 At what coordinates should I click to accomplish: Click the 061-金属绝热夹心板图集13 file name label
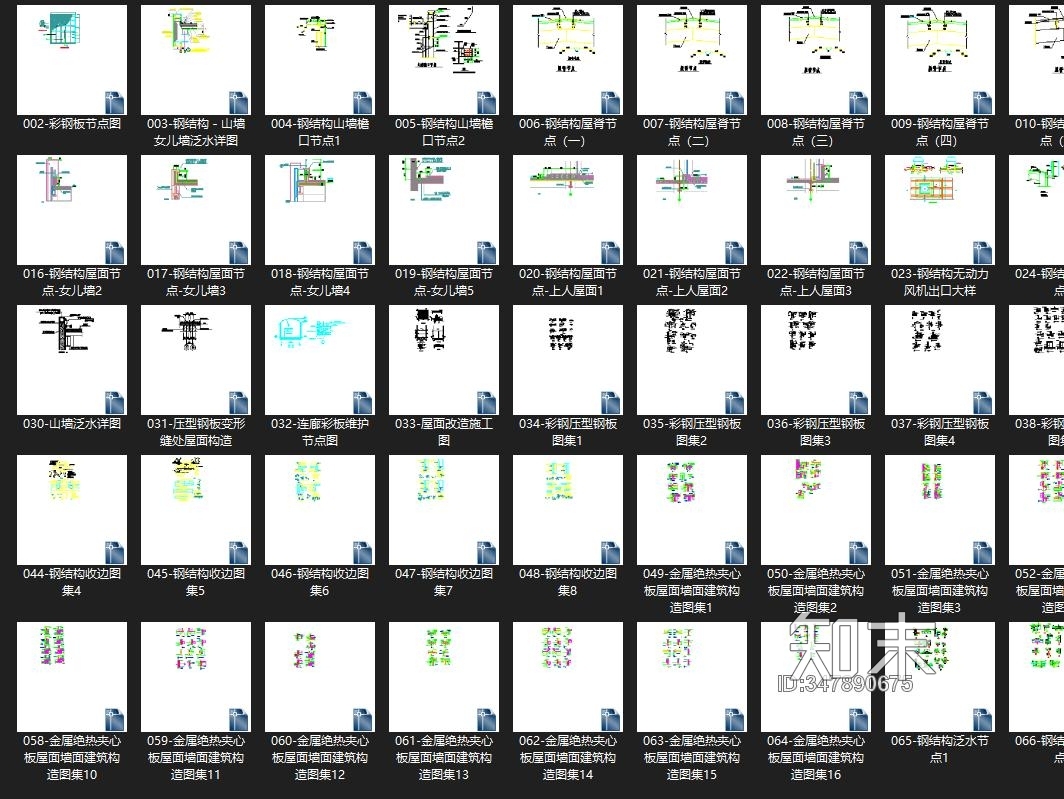point(444,758)
